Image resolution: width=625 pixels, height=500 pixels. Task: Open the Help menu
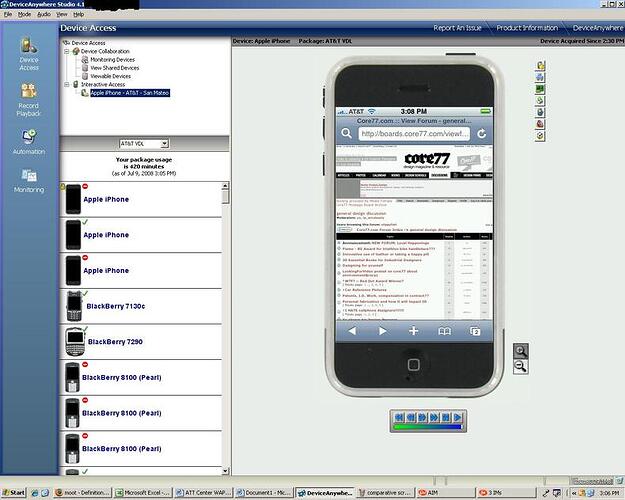coord(79,14)
